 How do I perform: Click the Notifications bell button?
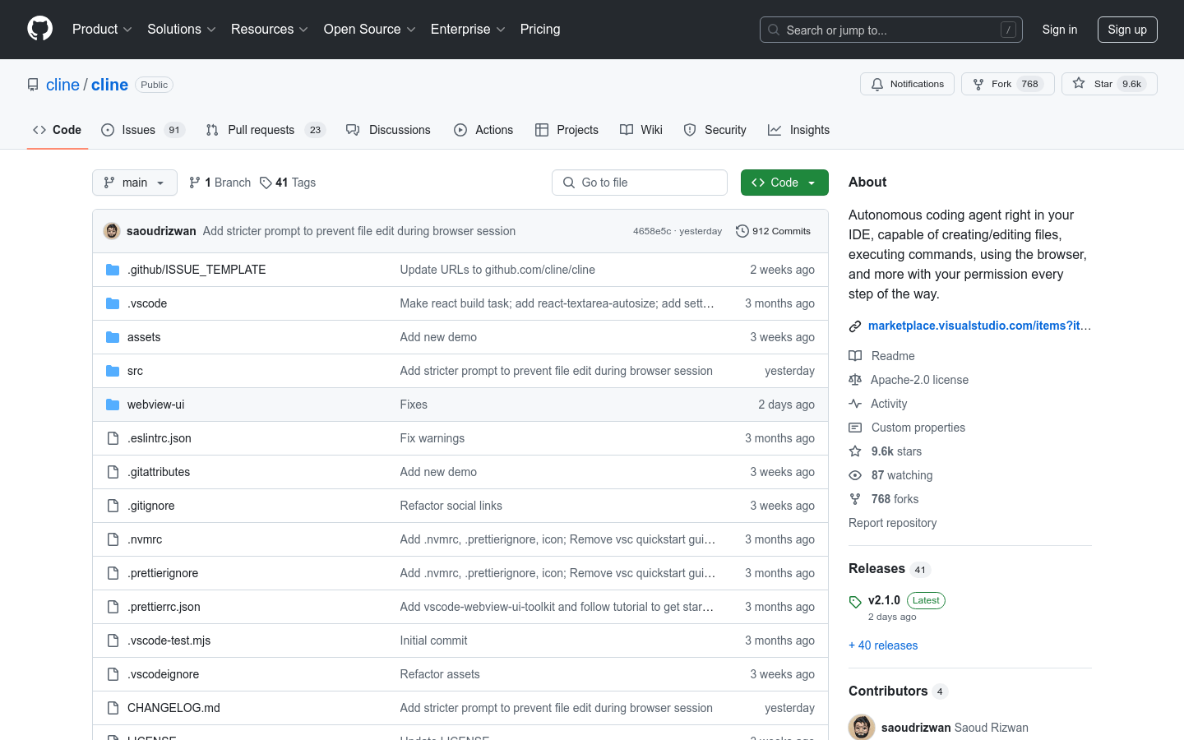point(907,84)
